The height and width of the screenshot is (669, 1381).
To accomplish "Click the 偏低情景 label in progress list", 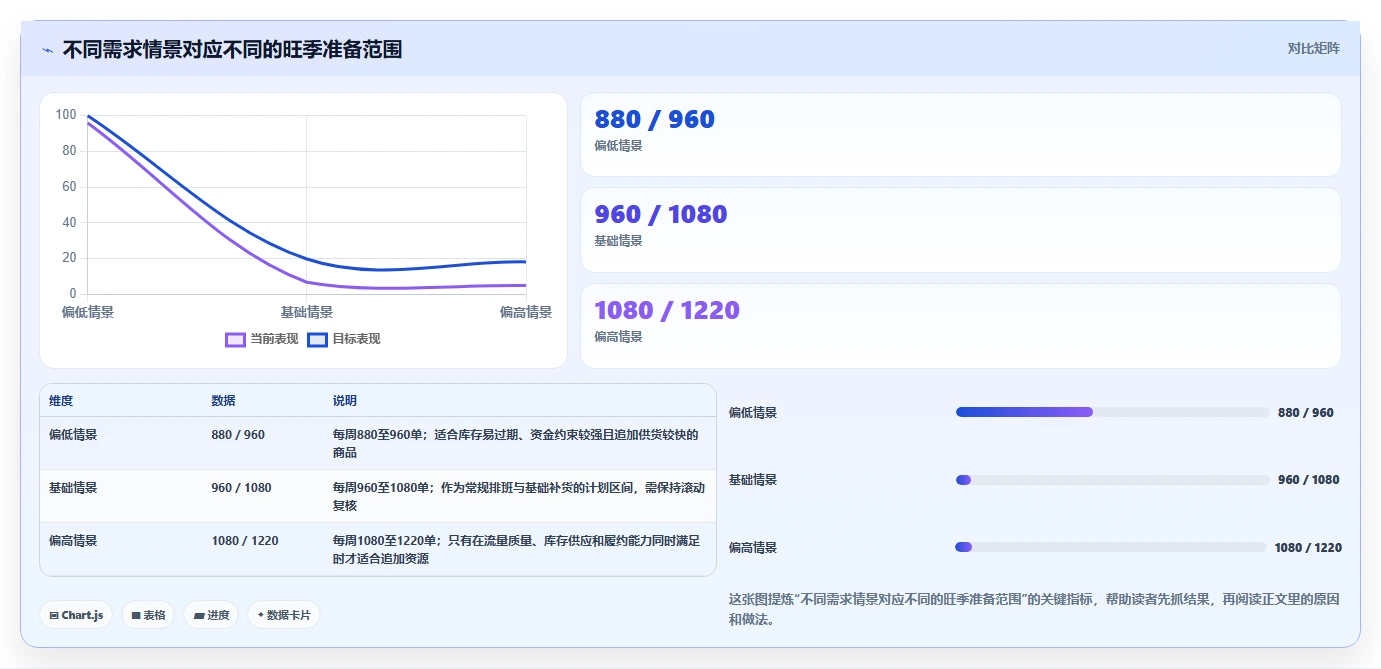I will (753, 412).
